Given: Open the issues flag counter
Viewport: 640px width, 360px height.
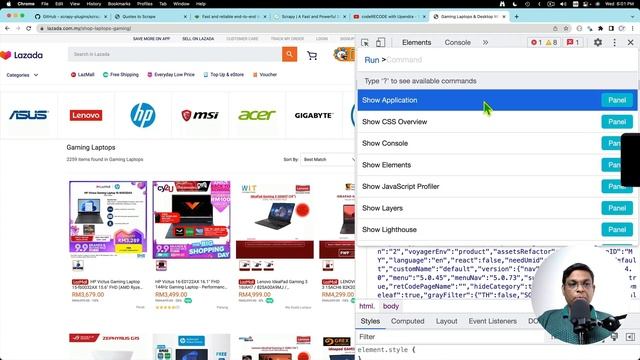Looking at the screenshot, I should pyautogui.click(x=573, y=42).
